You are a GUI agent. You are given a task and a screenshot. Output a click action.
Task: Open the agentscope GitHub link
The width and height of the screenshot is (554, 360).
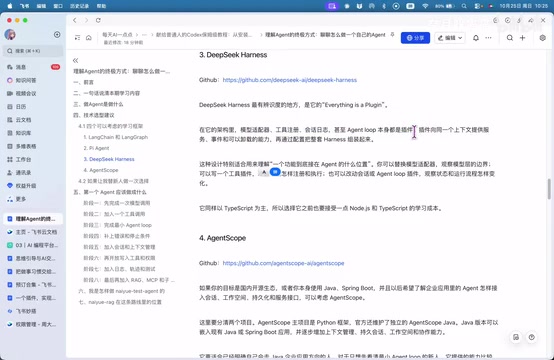[283, 263]
